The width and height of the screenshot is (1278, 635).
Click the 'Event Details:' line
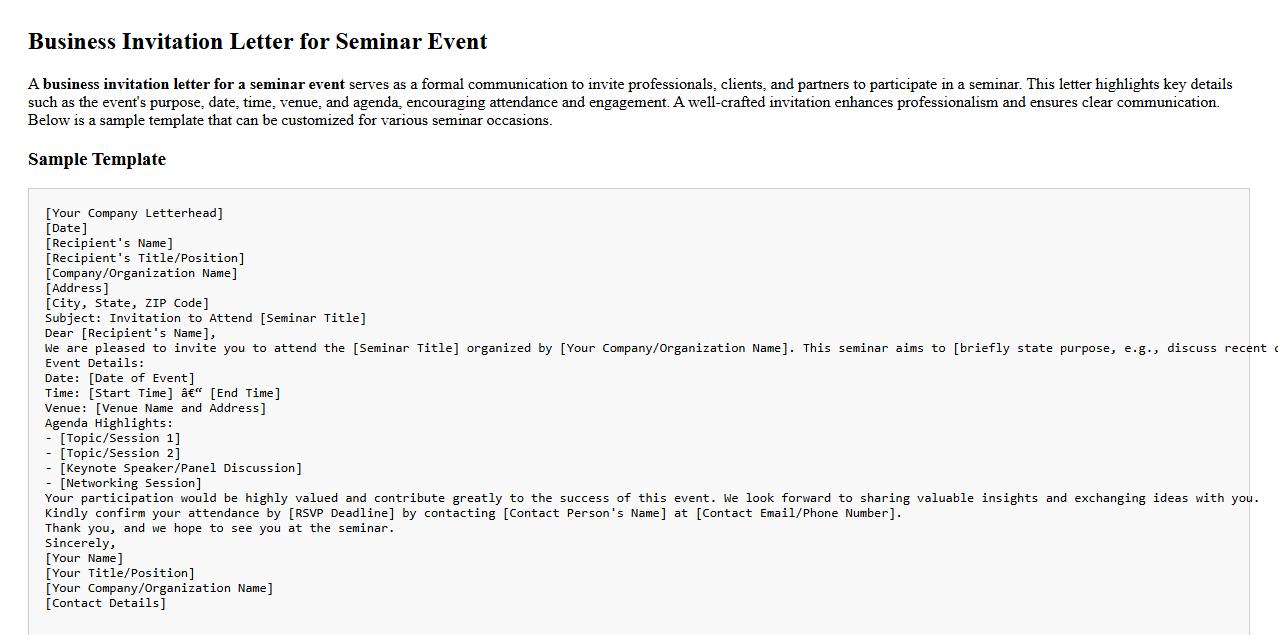pos(94,363)
